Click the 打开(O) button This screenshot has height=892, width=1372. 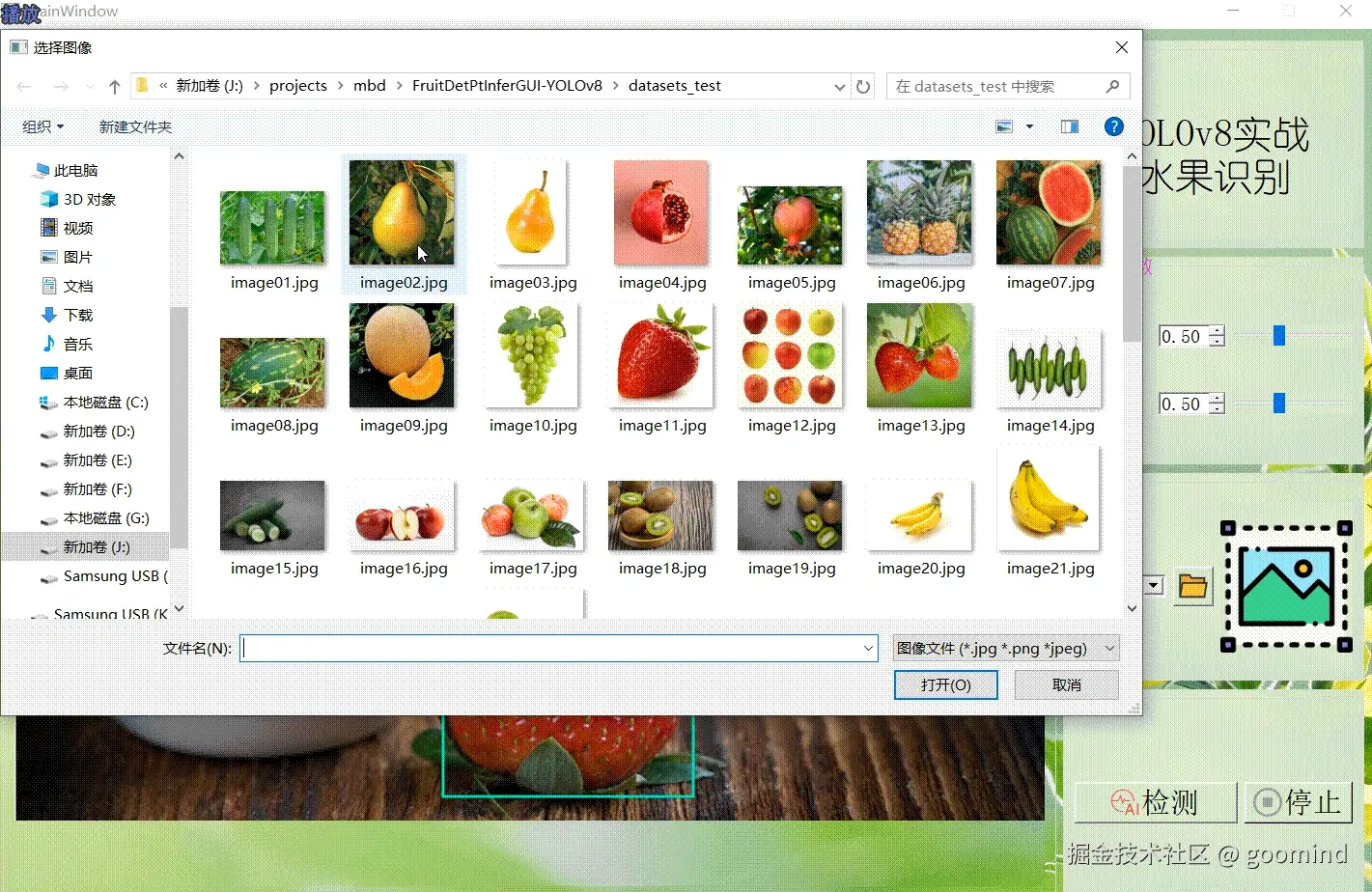[x=945, y=685]
